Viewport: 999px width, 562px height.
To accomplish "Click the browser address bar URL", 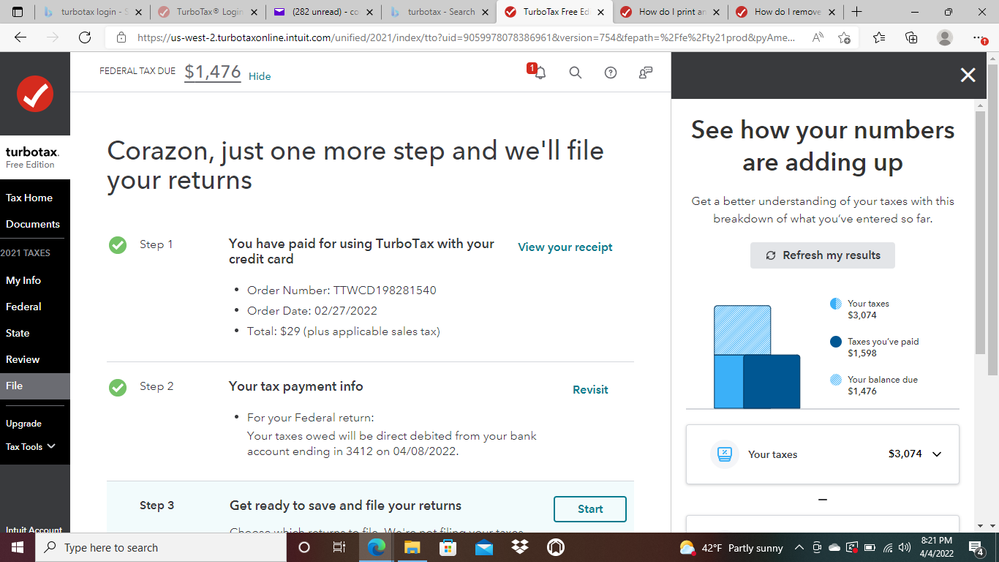I will coord(466,38).
